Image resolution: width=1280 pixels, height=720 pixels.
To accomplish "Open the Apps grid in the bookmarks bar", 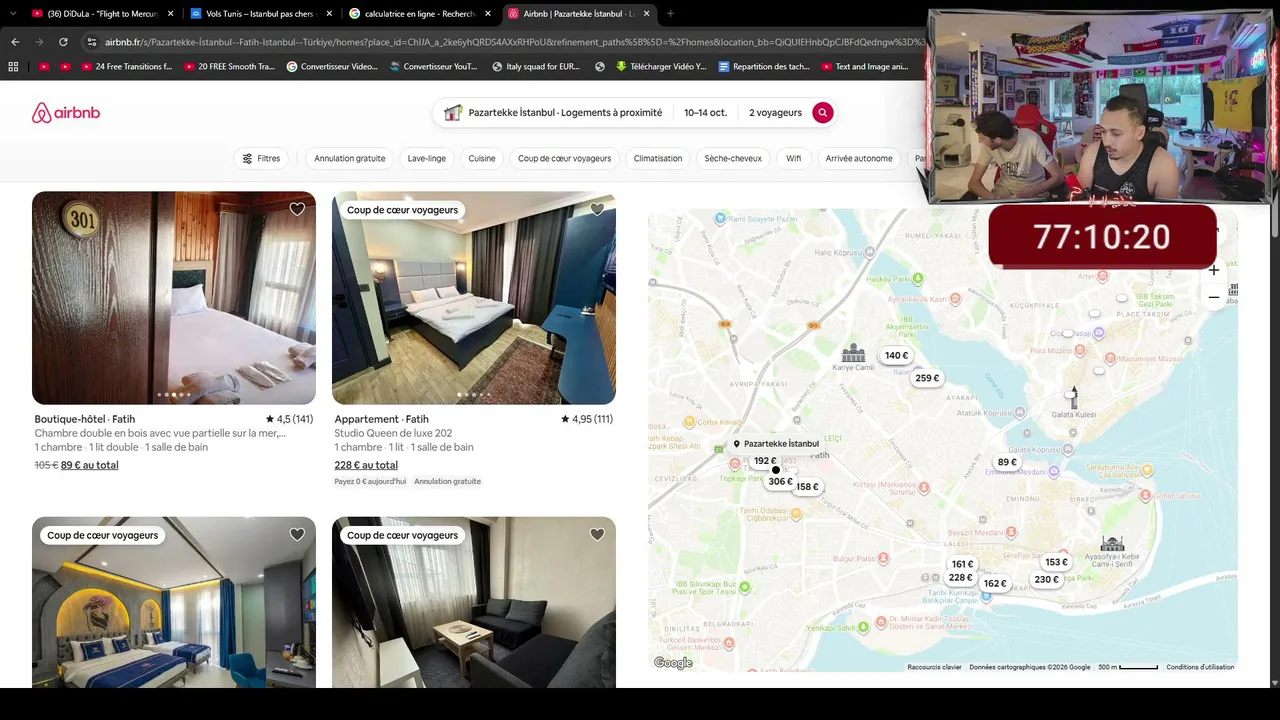I will tap(13, 67).
